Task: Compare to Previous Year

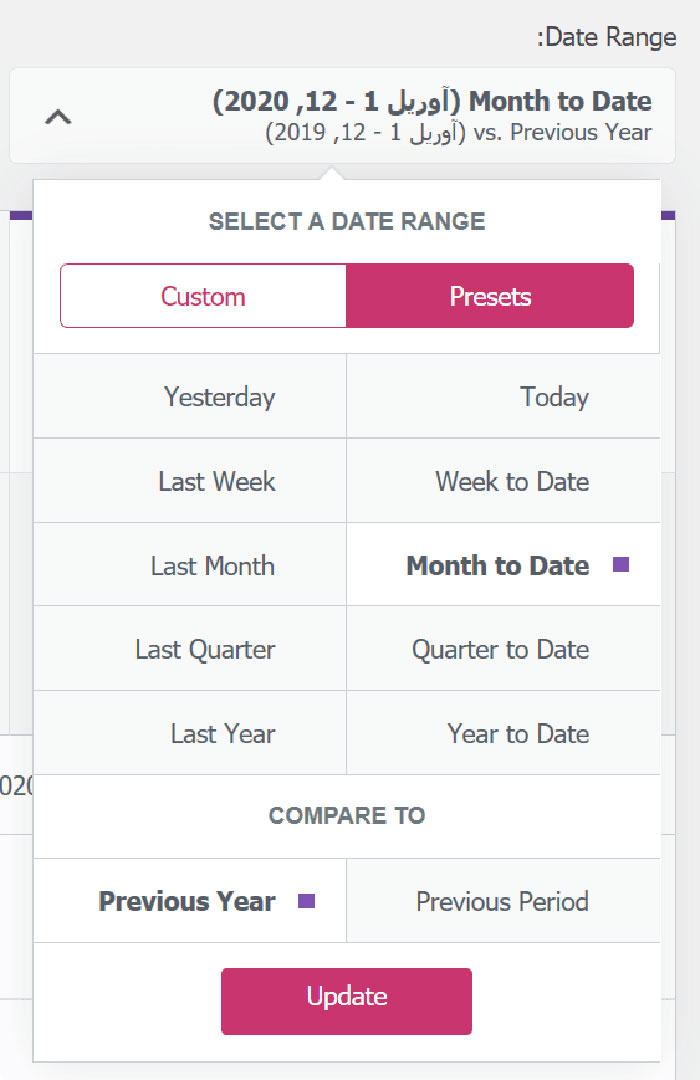Action: tap(190, 901)
